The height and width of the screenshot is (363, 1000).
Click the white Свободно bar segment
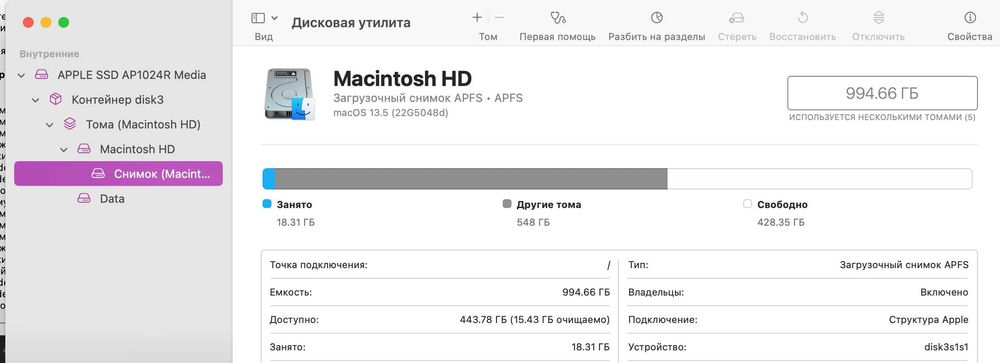point(820,179)
